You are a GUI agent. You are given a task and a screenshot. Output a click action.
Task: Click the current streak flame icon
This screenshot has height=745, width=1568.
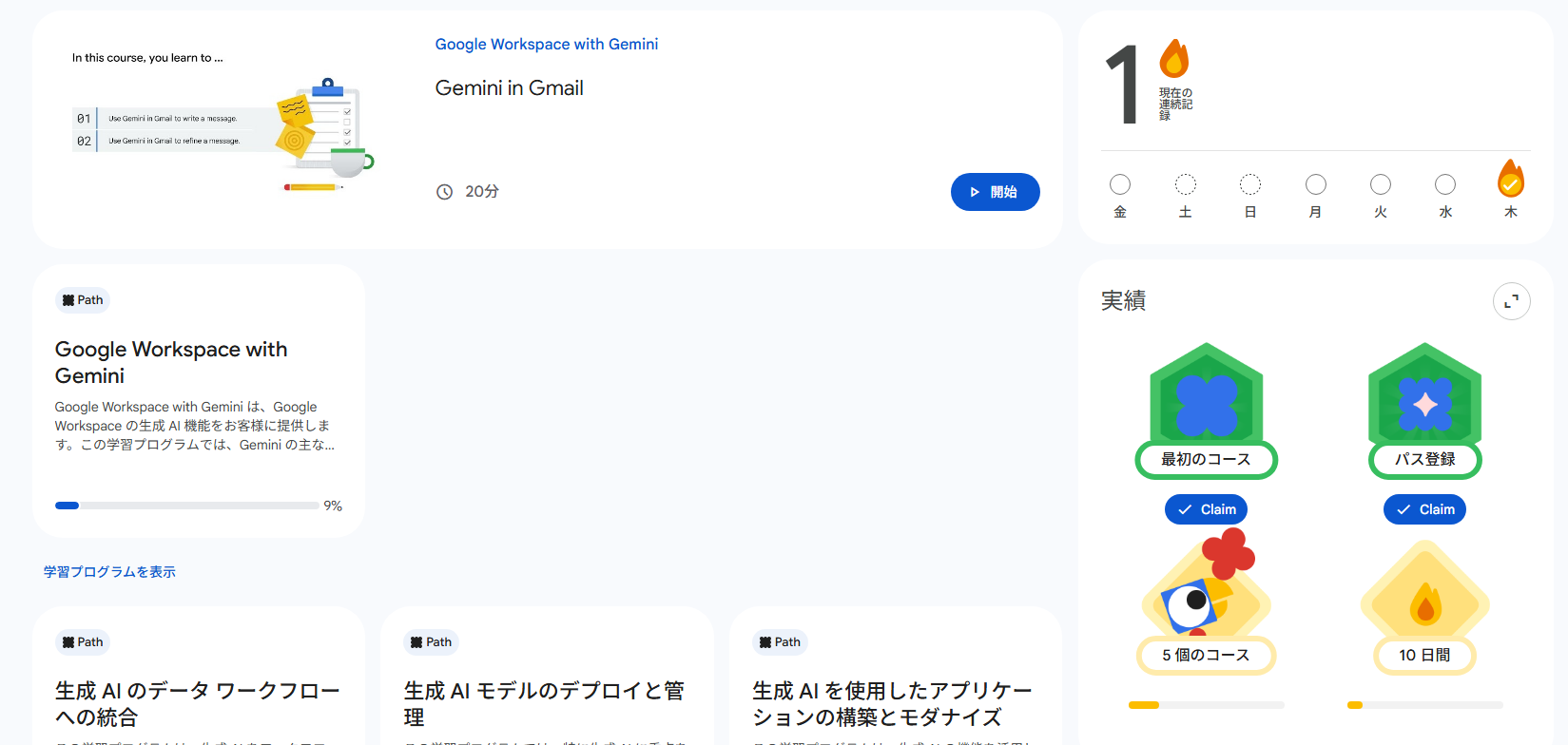1173,59
